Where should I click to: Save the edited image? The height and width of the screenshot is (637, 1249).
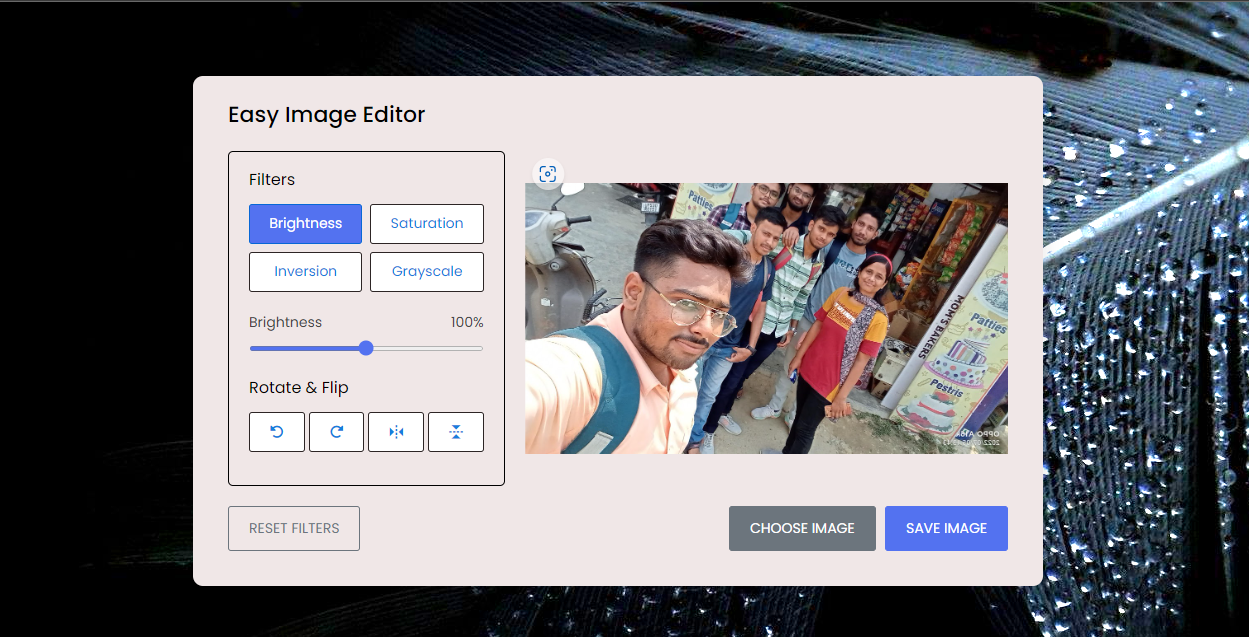(946, 528)
